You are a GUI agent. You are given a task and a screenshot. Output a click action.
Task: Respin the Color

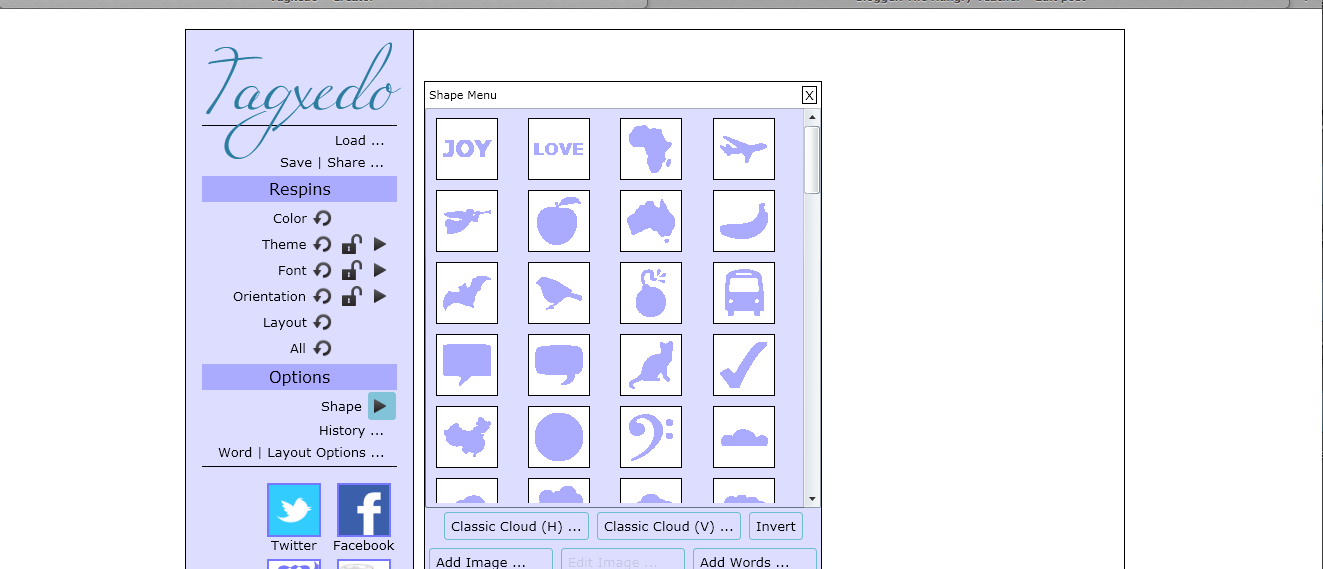tap(322, 218)
